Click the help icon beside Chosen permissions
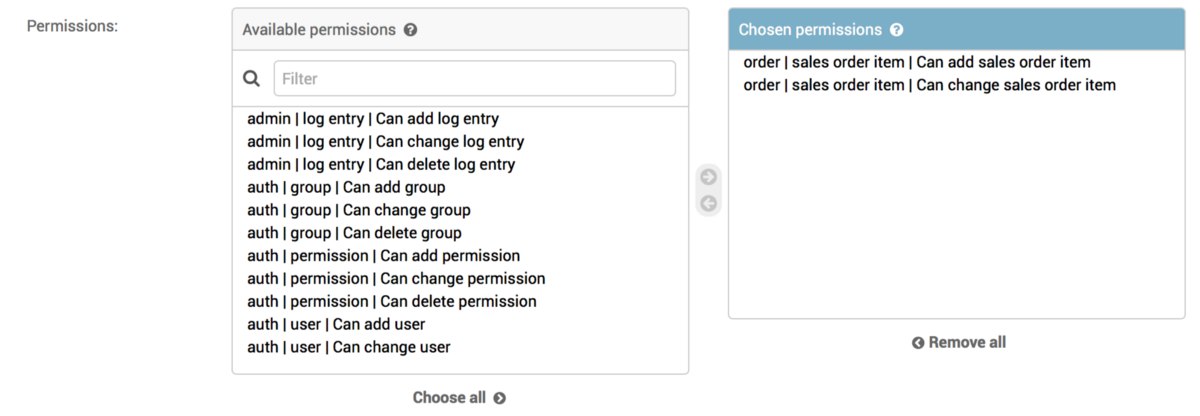The image size is (1200, 416). coord(897,30)
